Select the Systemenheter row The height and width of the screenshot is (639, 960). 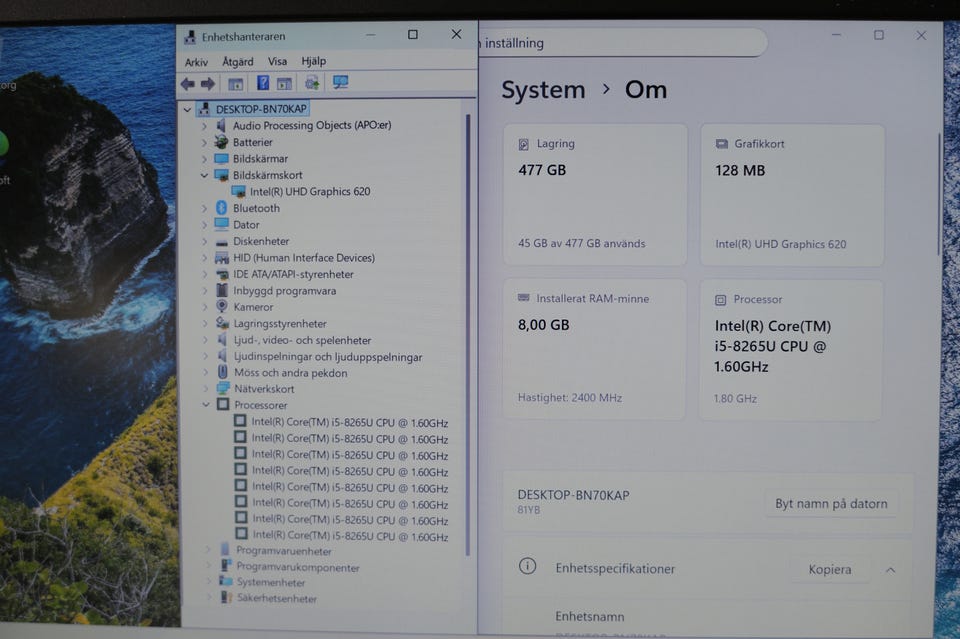[271, 583]
